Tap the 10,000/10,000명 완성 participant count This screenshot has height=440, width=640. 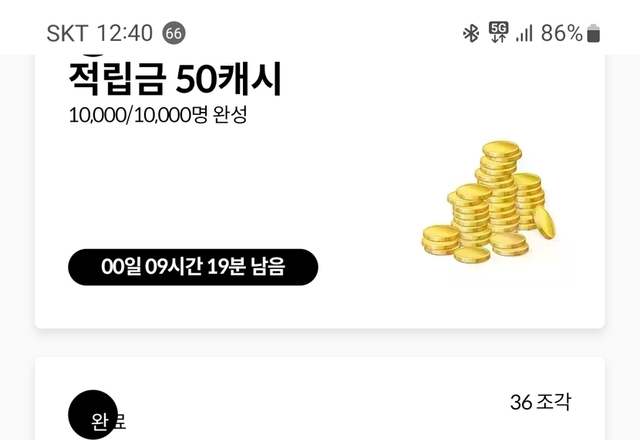tap(158, 115)
